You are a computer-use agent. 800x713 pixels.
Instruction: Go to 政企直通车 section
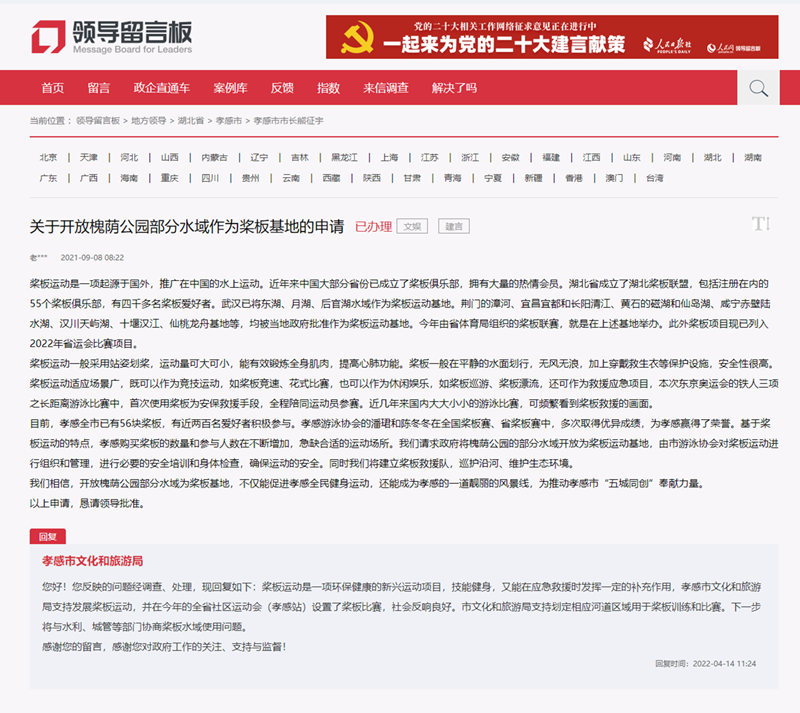(162, 88)
